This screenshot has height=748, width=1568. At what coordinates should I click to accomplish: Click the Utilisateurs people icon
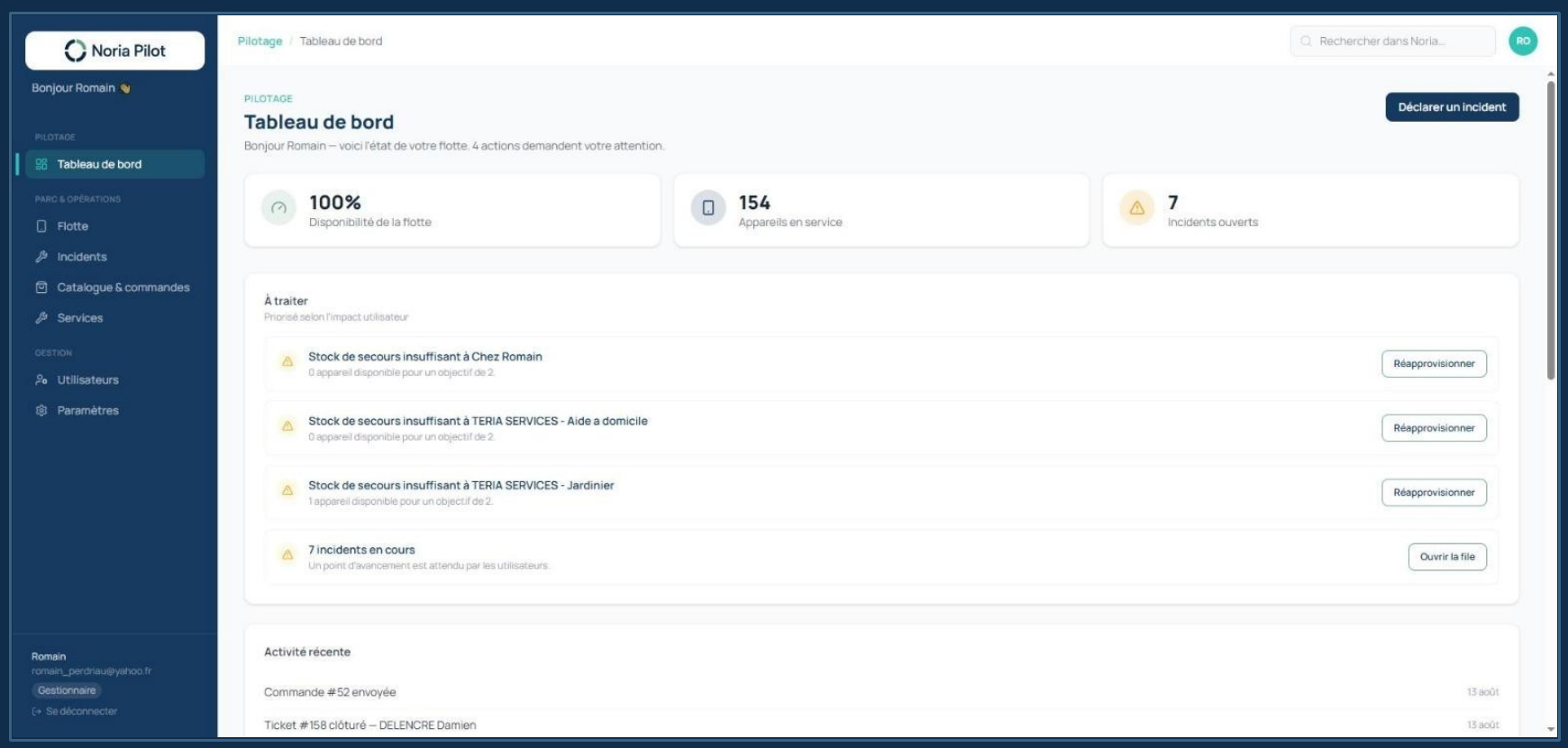(x=41, y=380)
